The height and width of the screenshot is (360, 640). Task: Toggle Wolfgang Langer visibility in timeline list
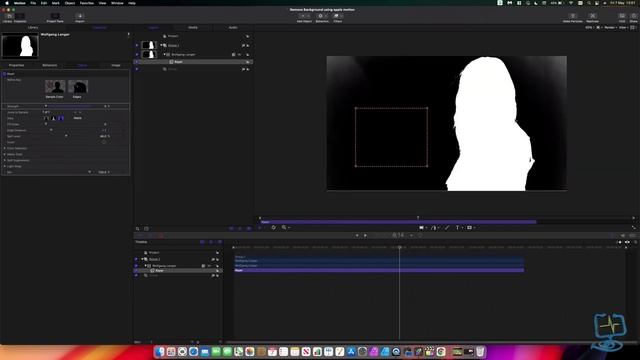[x=136, y=266]
